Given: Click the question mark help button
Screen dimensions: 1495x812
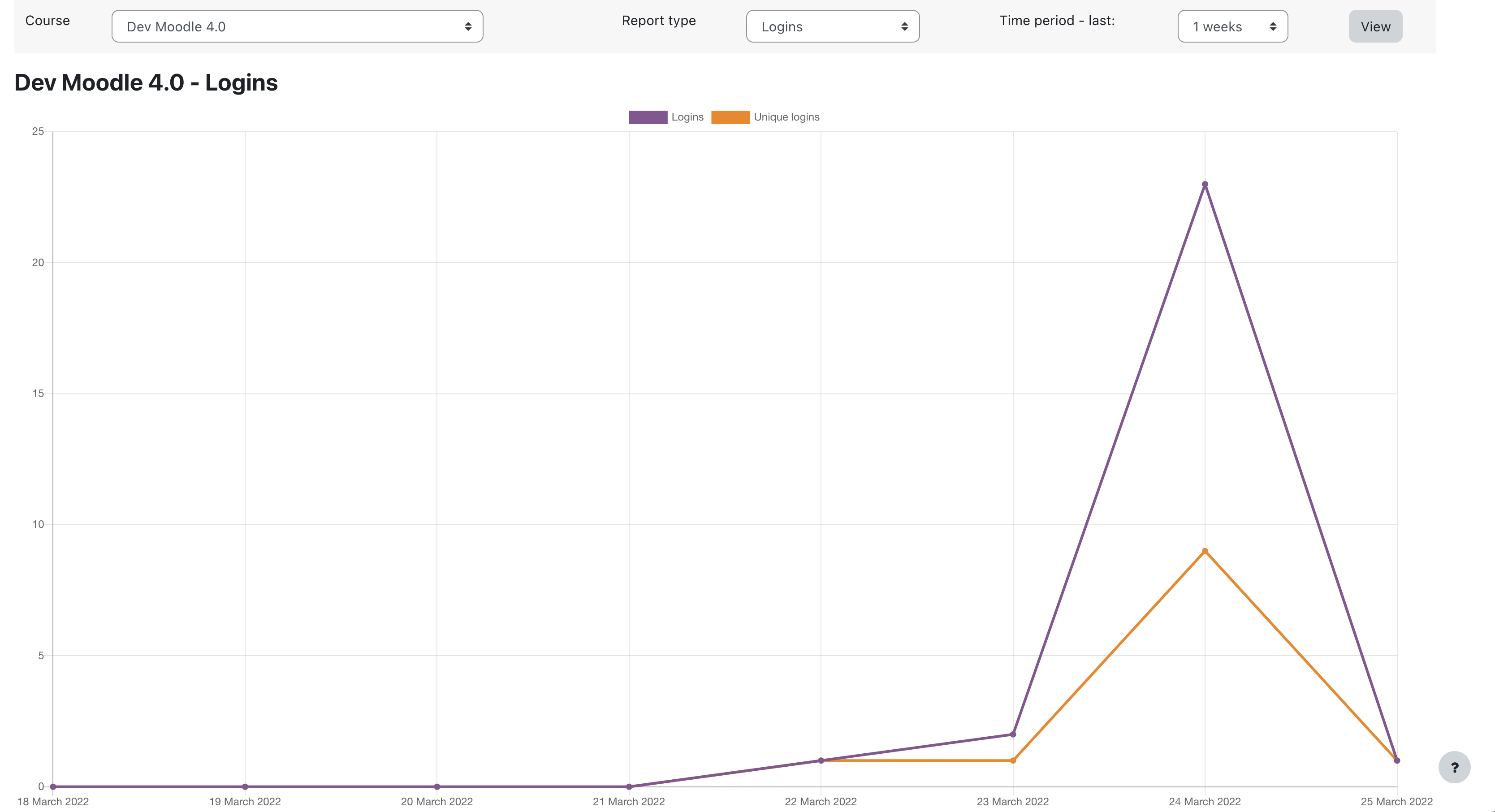Looking at the screenshot, I should point(1454,767).
